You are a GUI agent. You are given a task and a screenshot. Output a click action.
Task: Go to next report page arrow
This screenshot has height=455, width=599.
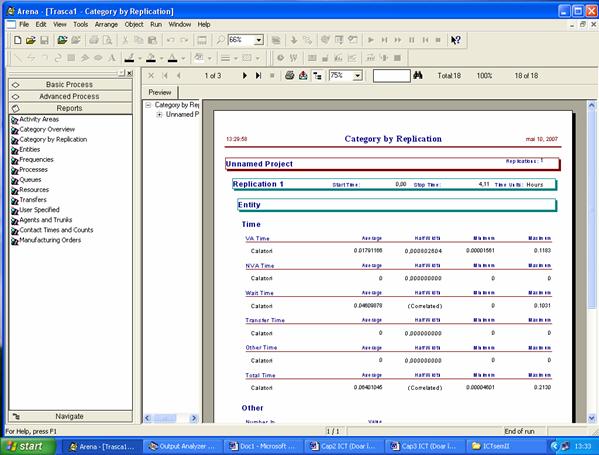244,76
